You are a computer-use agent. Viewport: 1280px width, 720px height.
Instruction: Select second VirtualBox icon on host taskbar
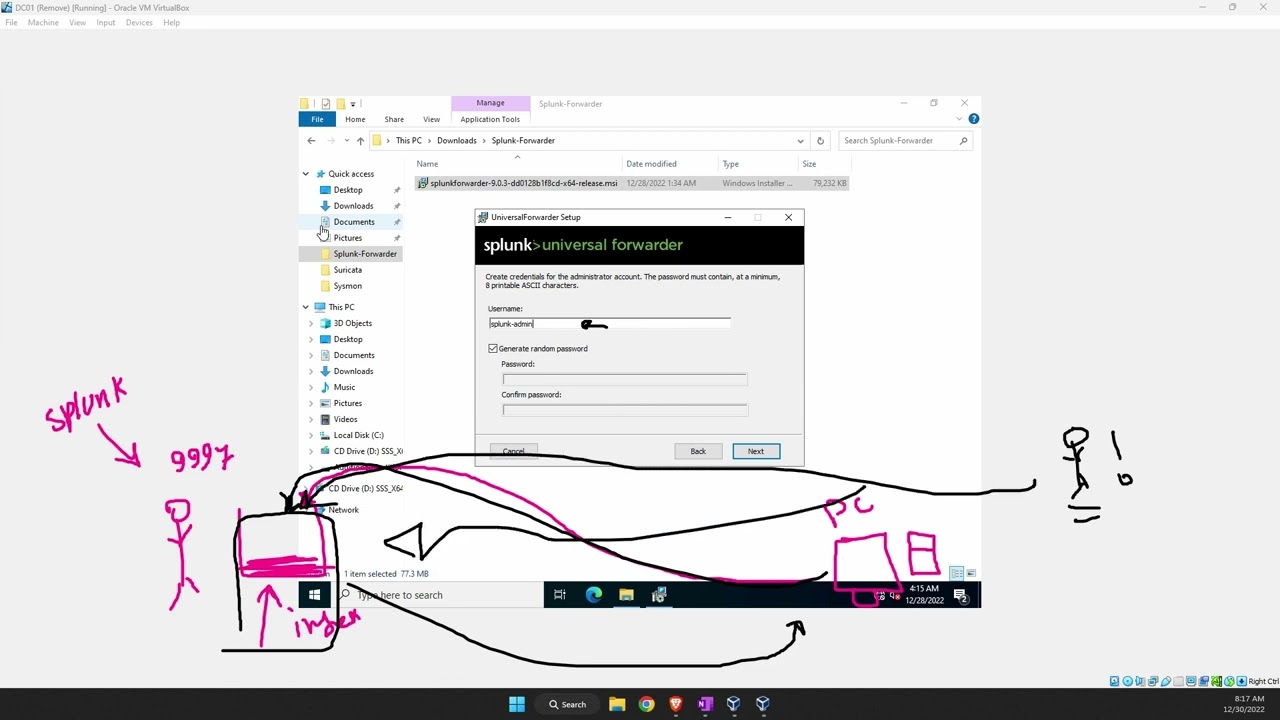(763, 704)
